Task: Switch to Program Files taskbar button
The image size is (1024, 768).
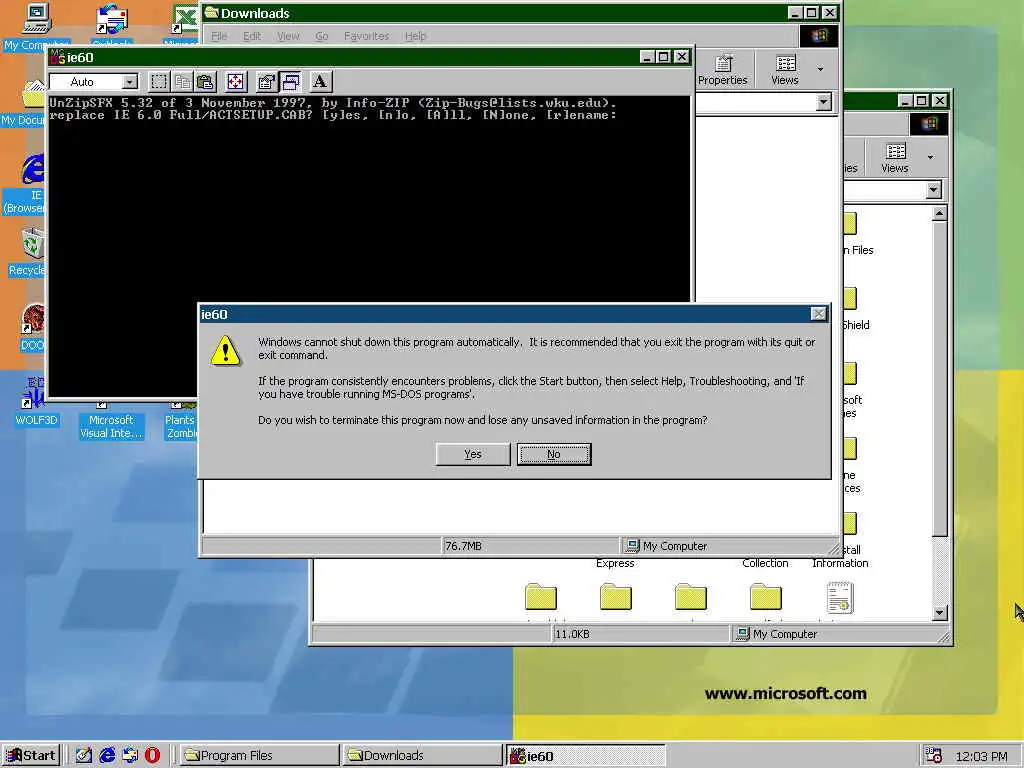Action: point(259,756)
